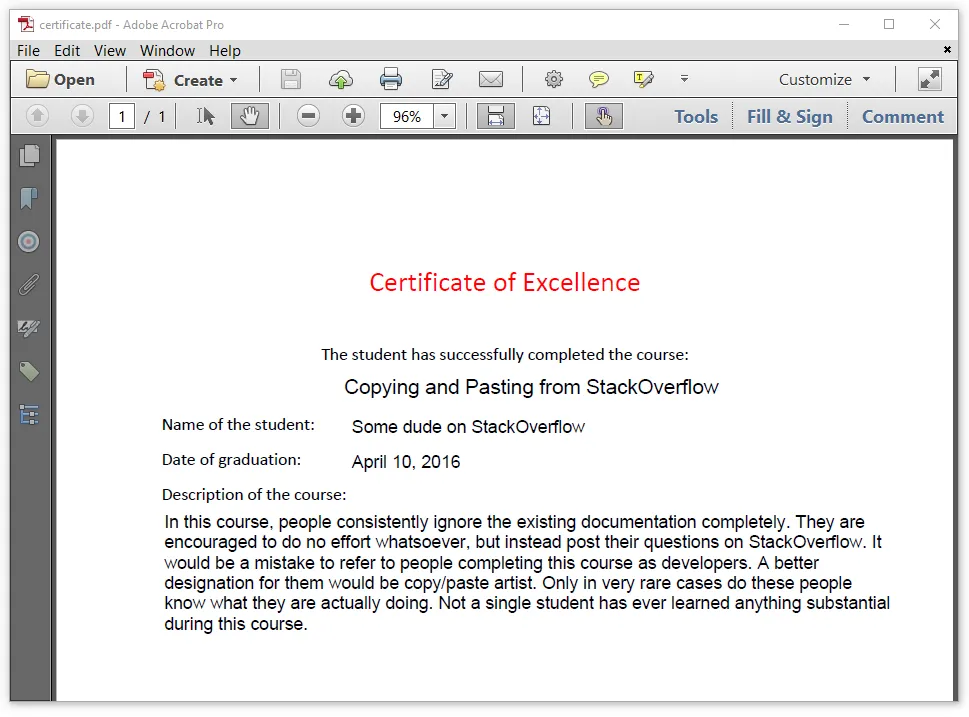Image resolution: width=969 pixels, height=717 pixels.
Task: Toggle Fit Width scrolling mode icon
Action: pyautogui.click(x=496, y=116)
